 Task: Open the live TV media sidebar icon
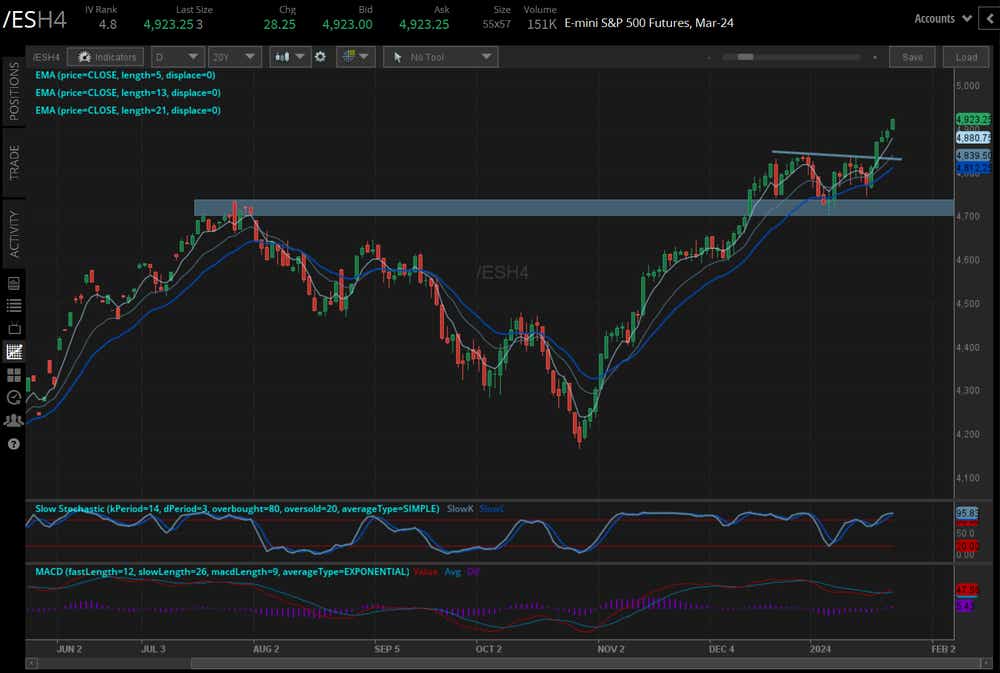click(x=13, y=329)
